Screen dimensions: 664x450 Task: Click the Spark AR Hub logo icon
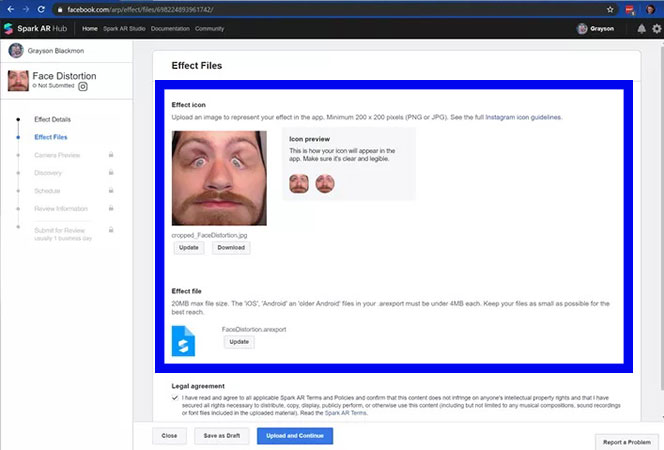8,28
